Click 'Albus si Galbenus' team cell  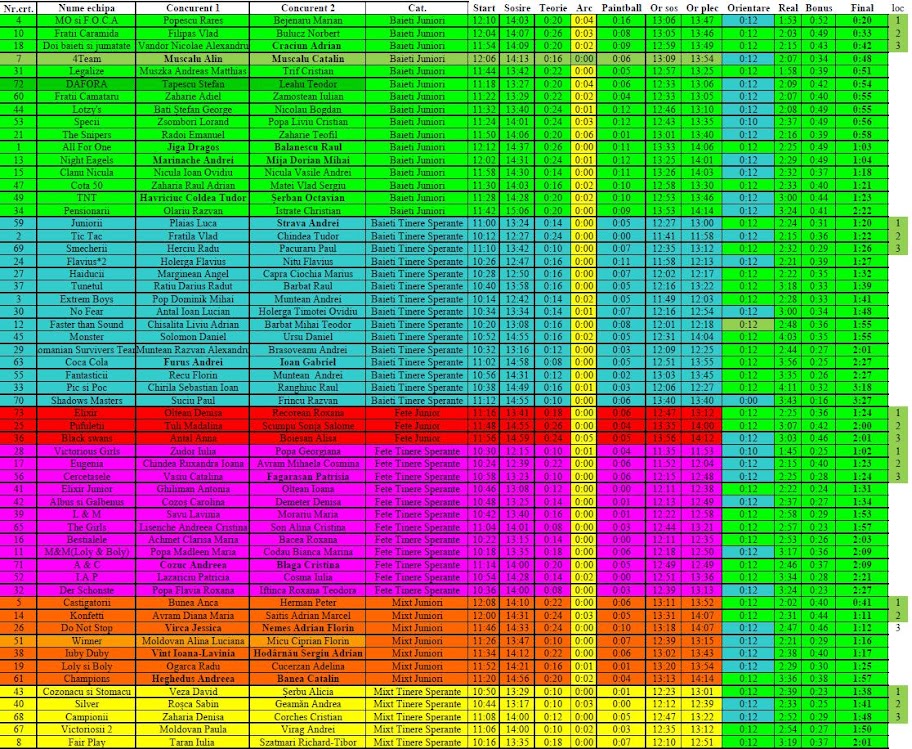click(x=86, y=501)
